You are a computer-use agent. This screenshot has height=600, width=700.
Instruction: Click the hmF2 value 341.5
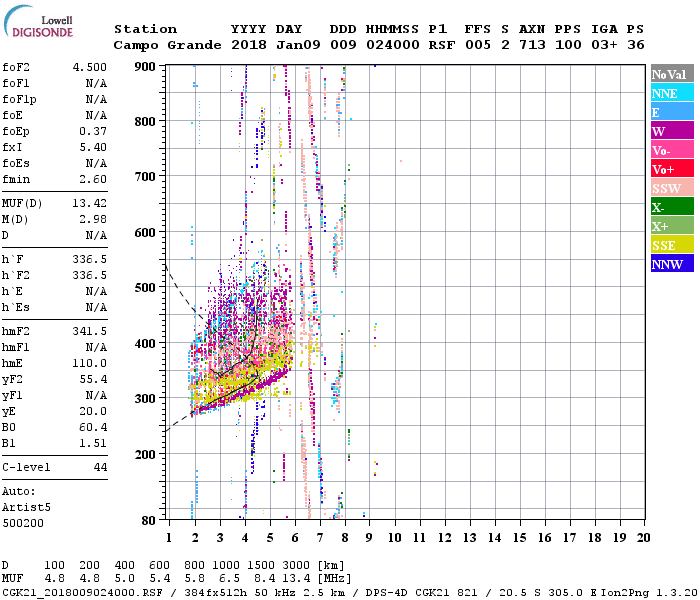(90, 331)
